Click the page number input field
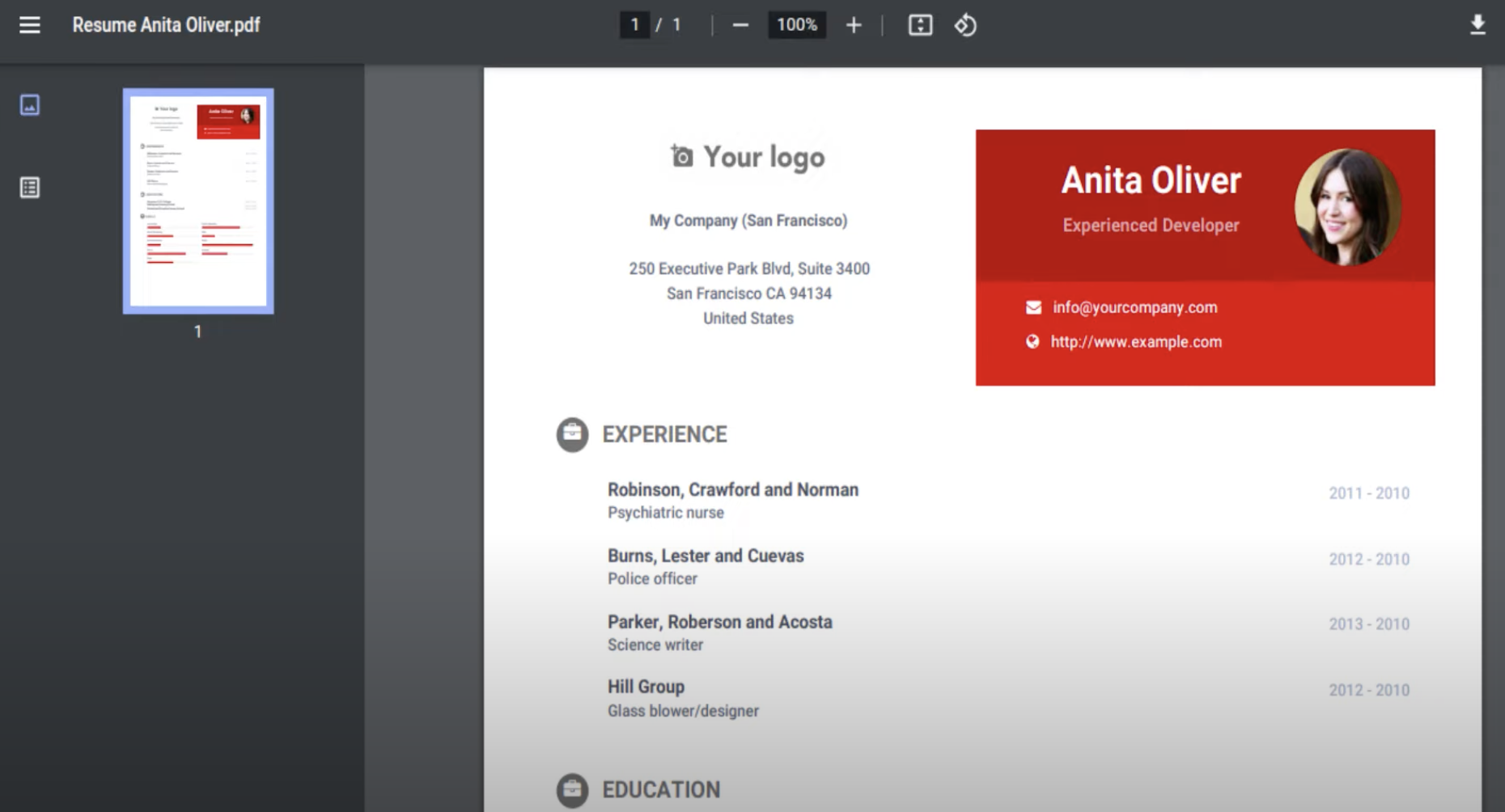The width and height of the screenshot is (1505, 812). point(635,25)
